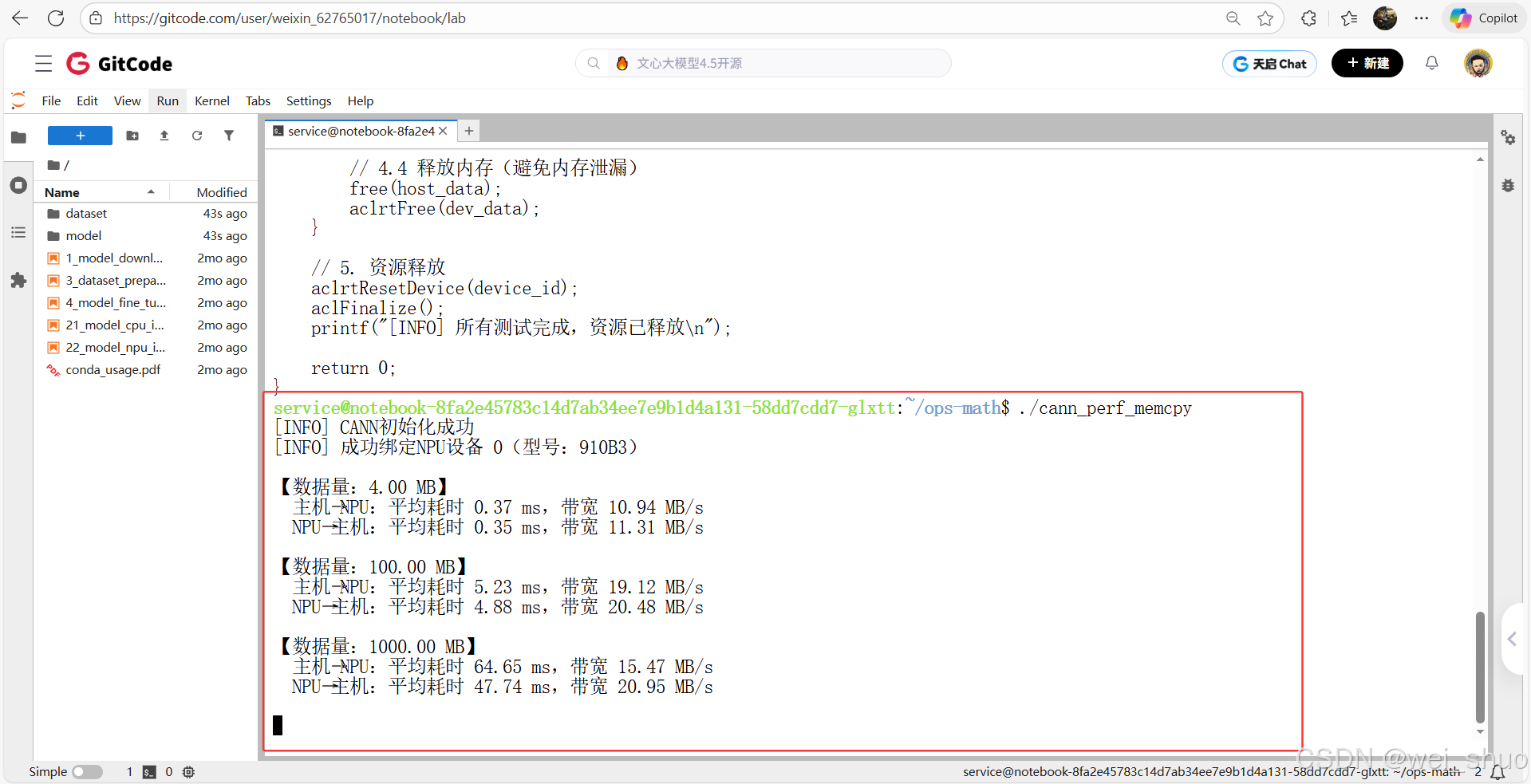Open the browser zoom magnifier
Screen dimensions: 1531x784
(1233, 18)
